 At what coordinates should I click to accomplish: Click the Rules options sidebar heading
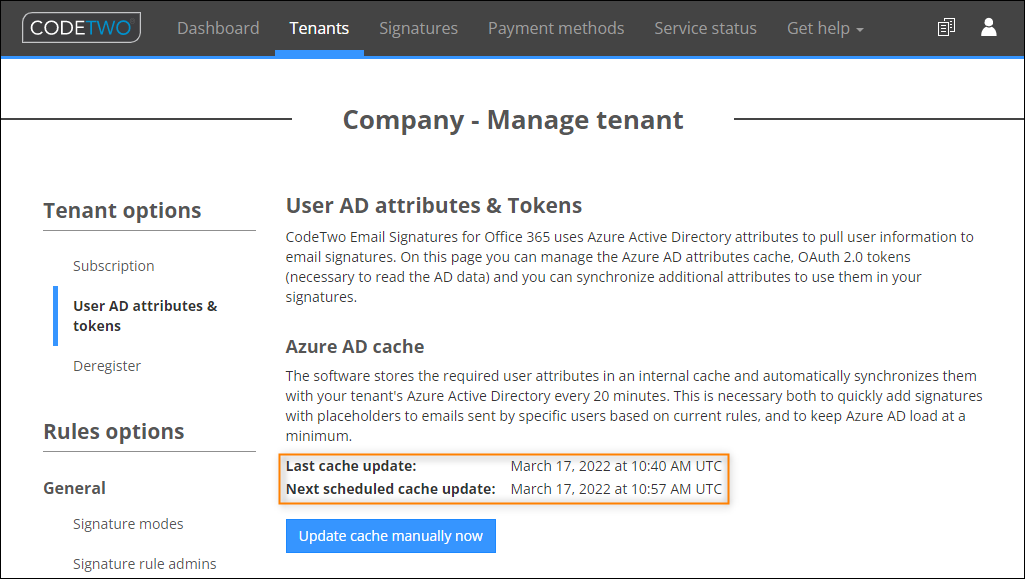(x=114, y=431)
